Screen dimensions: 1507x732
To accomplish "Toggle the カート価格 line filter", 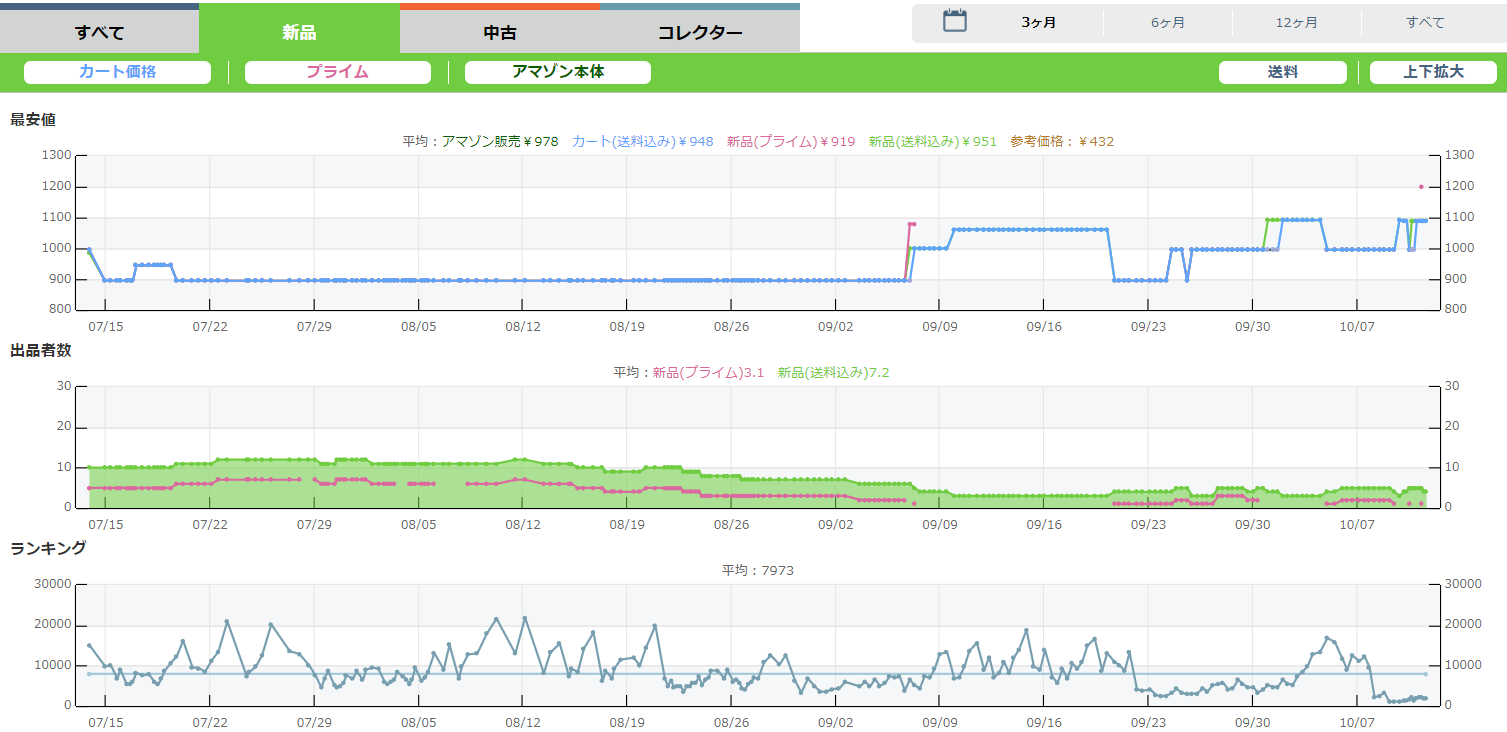I will [x=117, y=72].
